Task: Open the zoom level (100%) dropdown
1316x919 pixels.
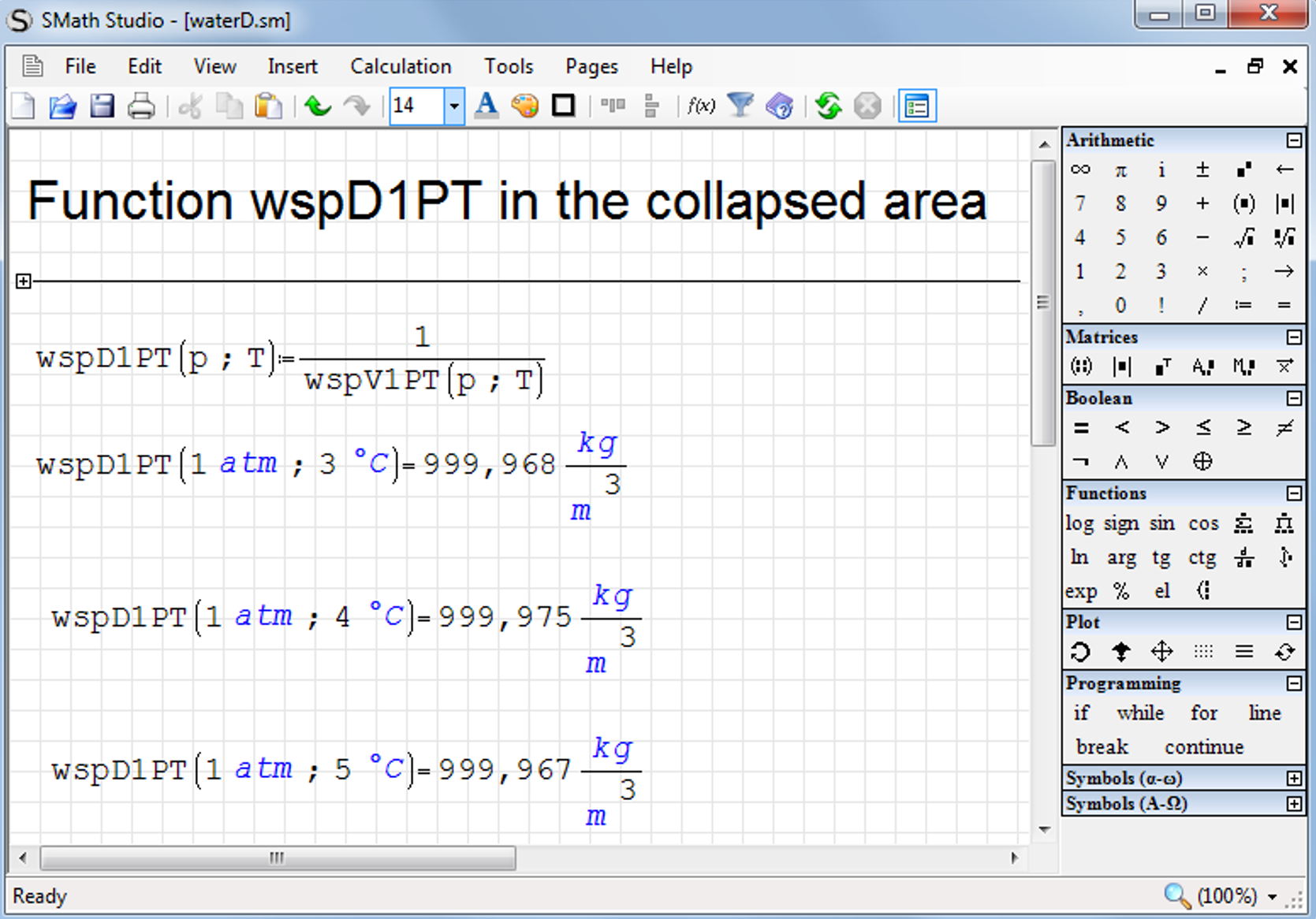Action: [x=1272, y=897]
